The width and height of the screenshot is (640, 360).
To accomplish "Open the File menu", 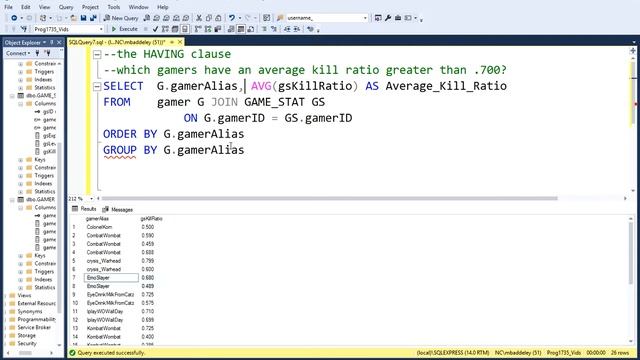I will (x=8, y=7).
